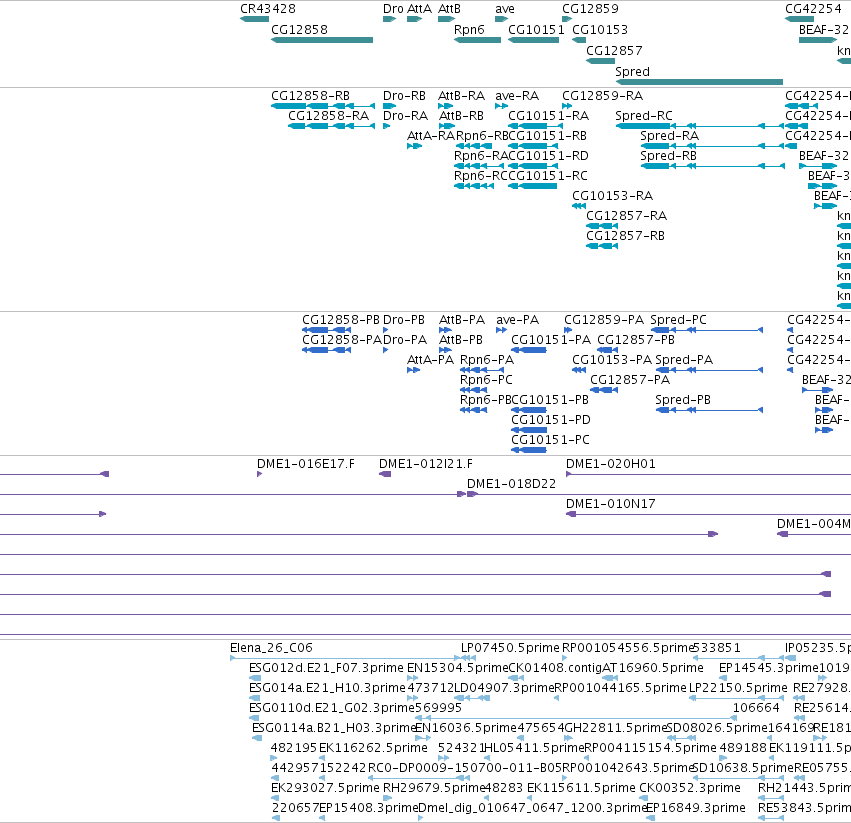Click EST label EP16849.3prime

pyautogui.click(x=696, y=808)
